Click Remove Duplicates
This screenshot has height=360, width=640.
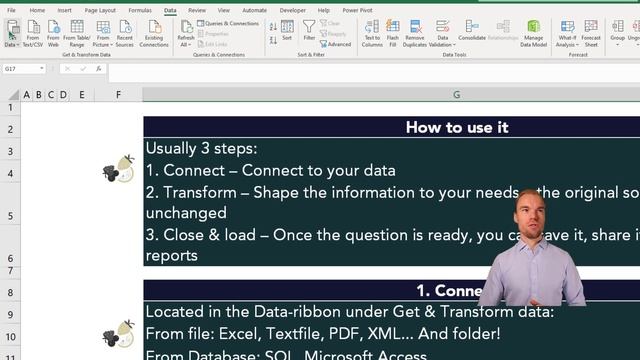click(x=415, y=33)
